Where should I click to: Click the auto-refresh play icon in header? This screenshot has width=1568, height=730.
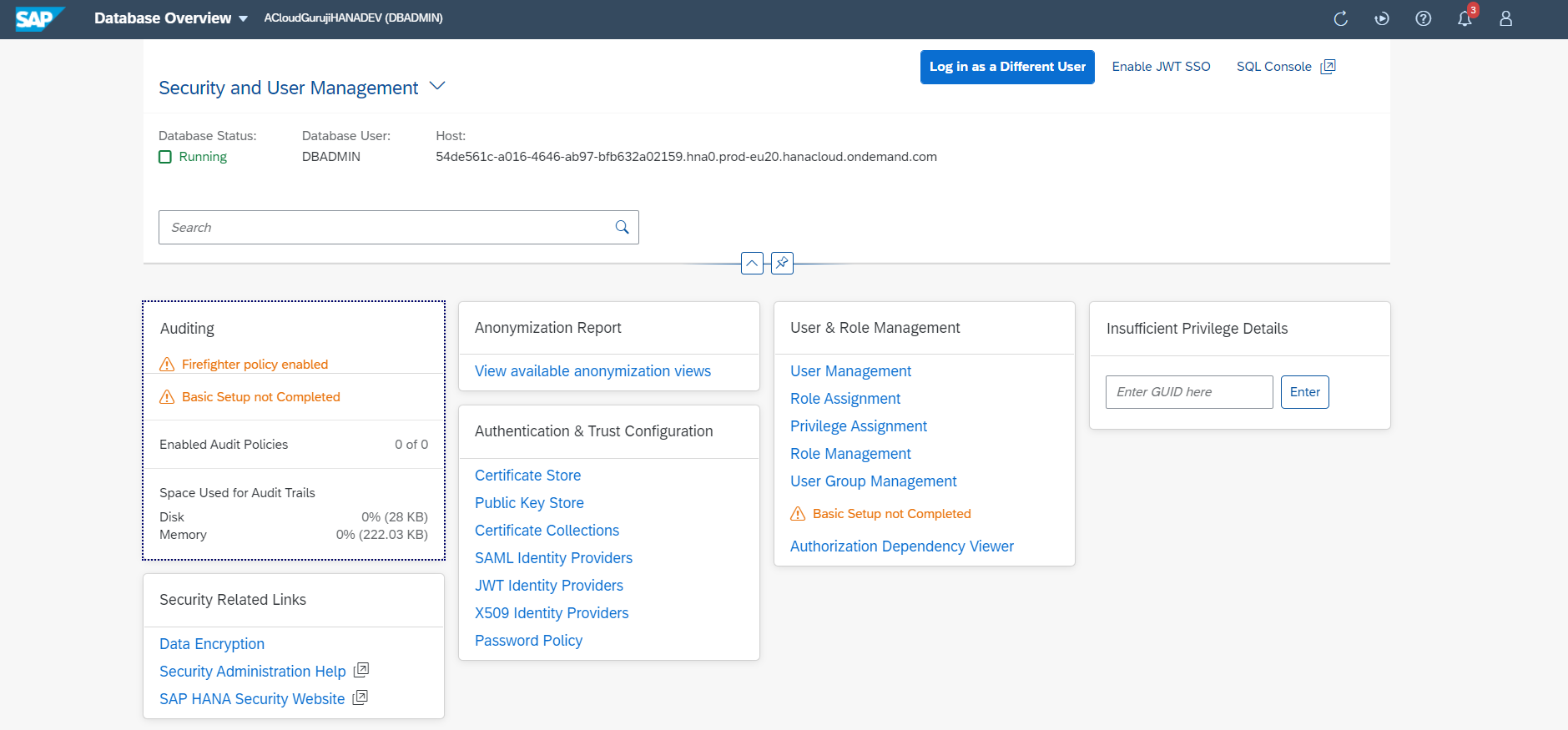point(1382,18)
